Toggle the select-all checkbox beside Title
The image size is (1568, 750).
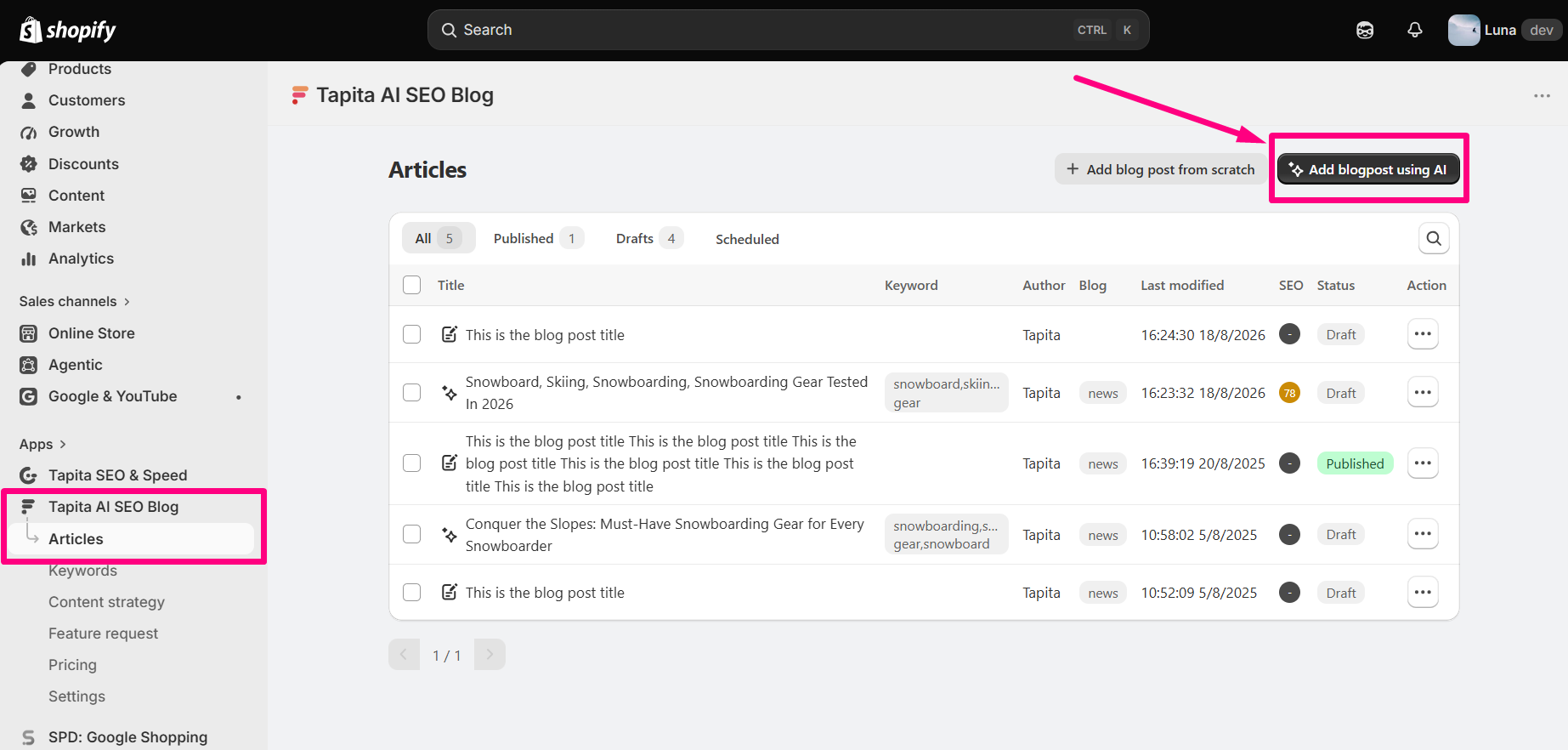click(x=412, y=285)
